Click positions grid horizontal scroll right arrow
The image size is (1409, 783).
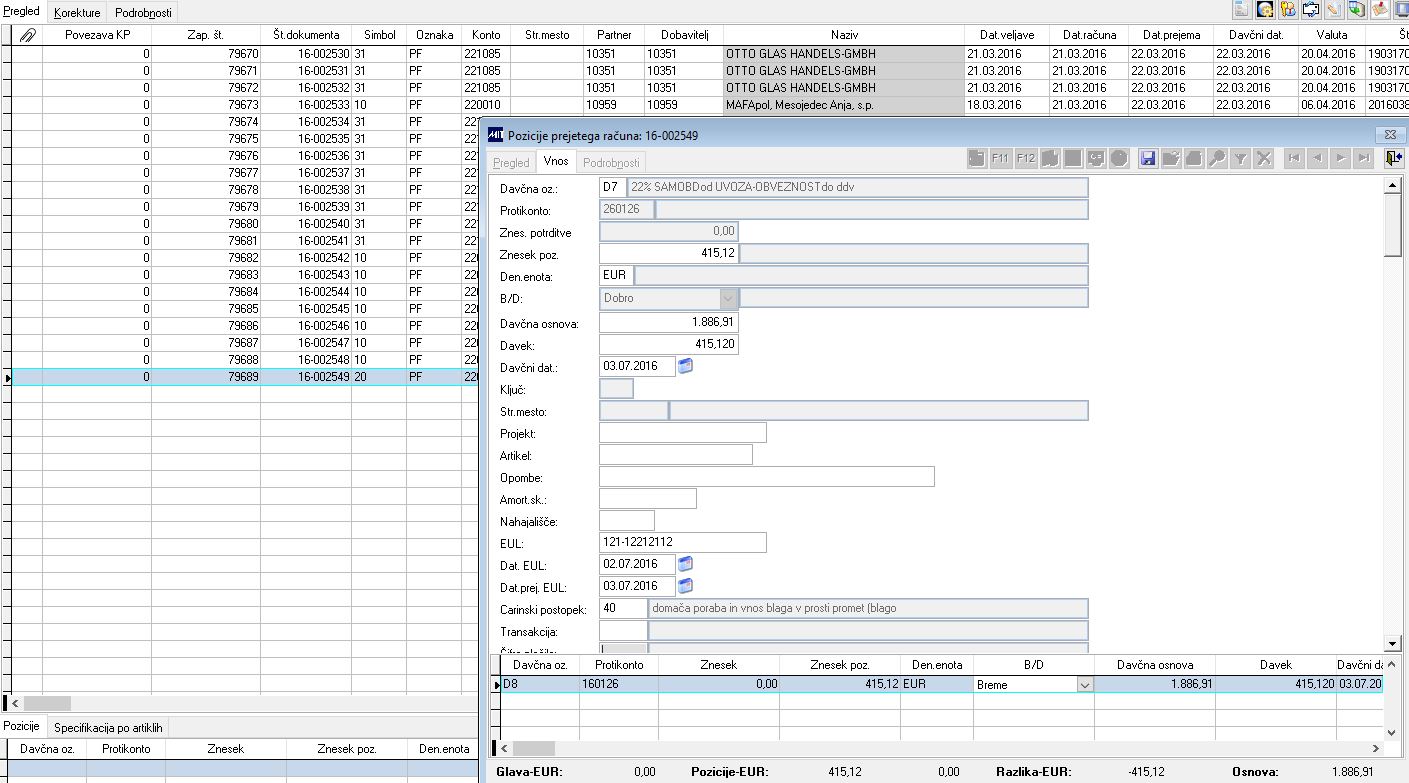(x=1376, y=748)
